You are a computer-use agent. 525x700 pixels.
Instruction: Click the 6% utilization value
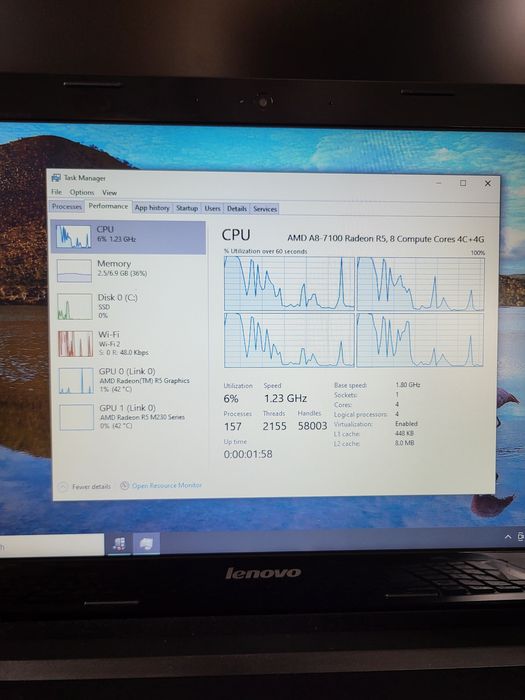coord(231,399)
